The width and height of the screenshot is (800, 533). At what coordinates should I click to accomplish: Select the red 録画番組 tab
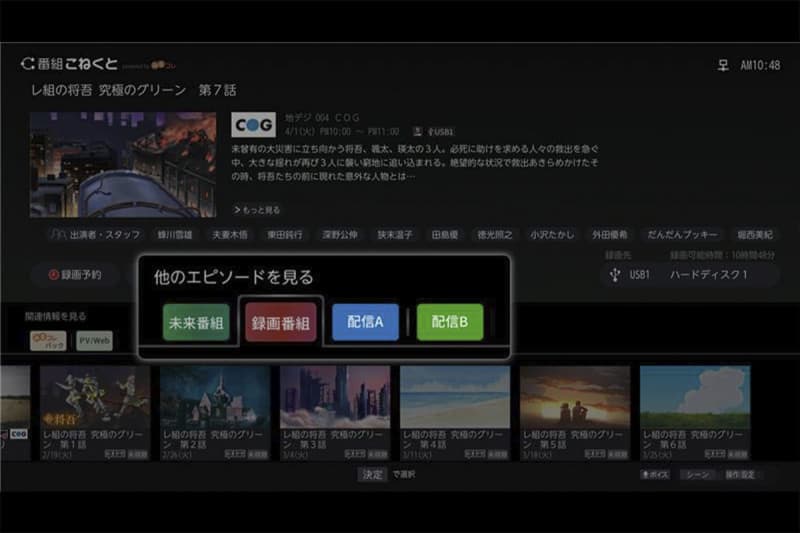coord(281,323)
